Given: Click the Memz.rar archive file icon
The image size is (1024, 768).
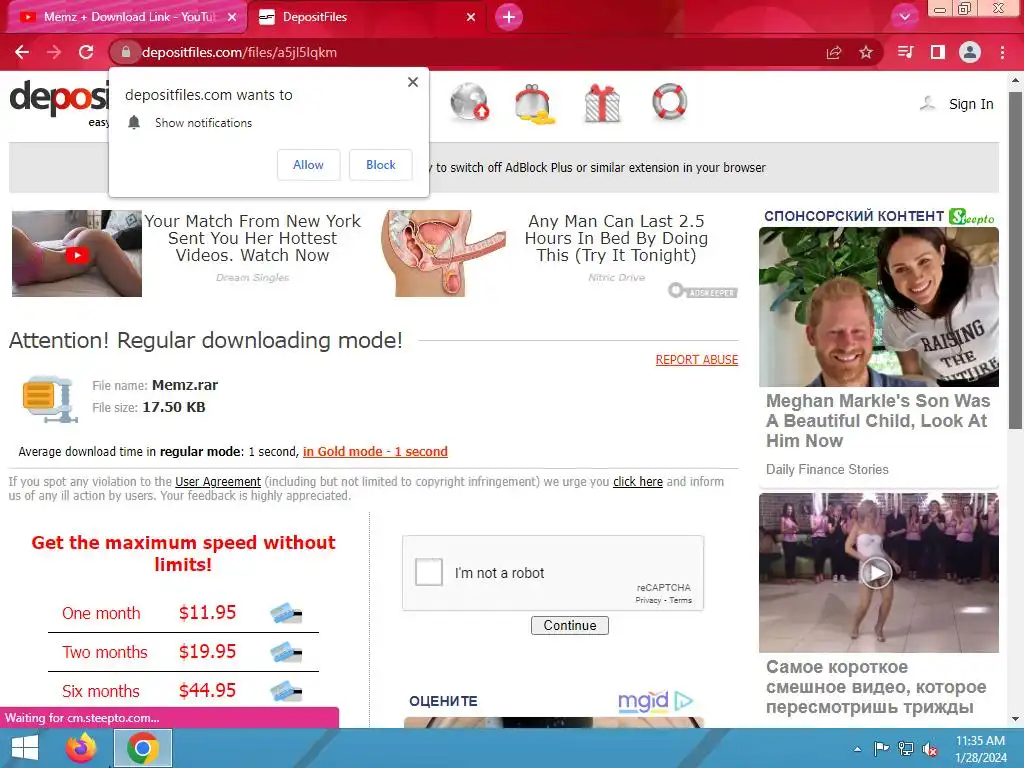Looking at the screenshot, I should click(50, 398).
